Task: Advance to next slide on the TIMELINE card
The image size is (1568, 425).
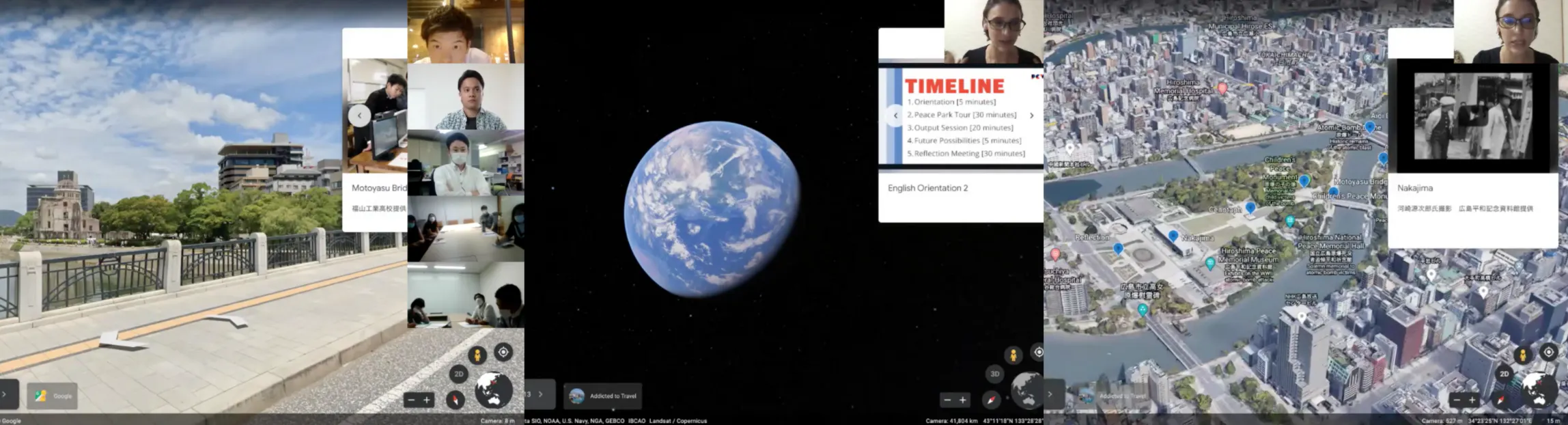Action: pos(1031,115)
